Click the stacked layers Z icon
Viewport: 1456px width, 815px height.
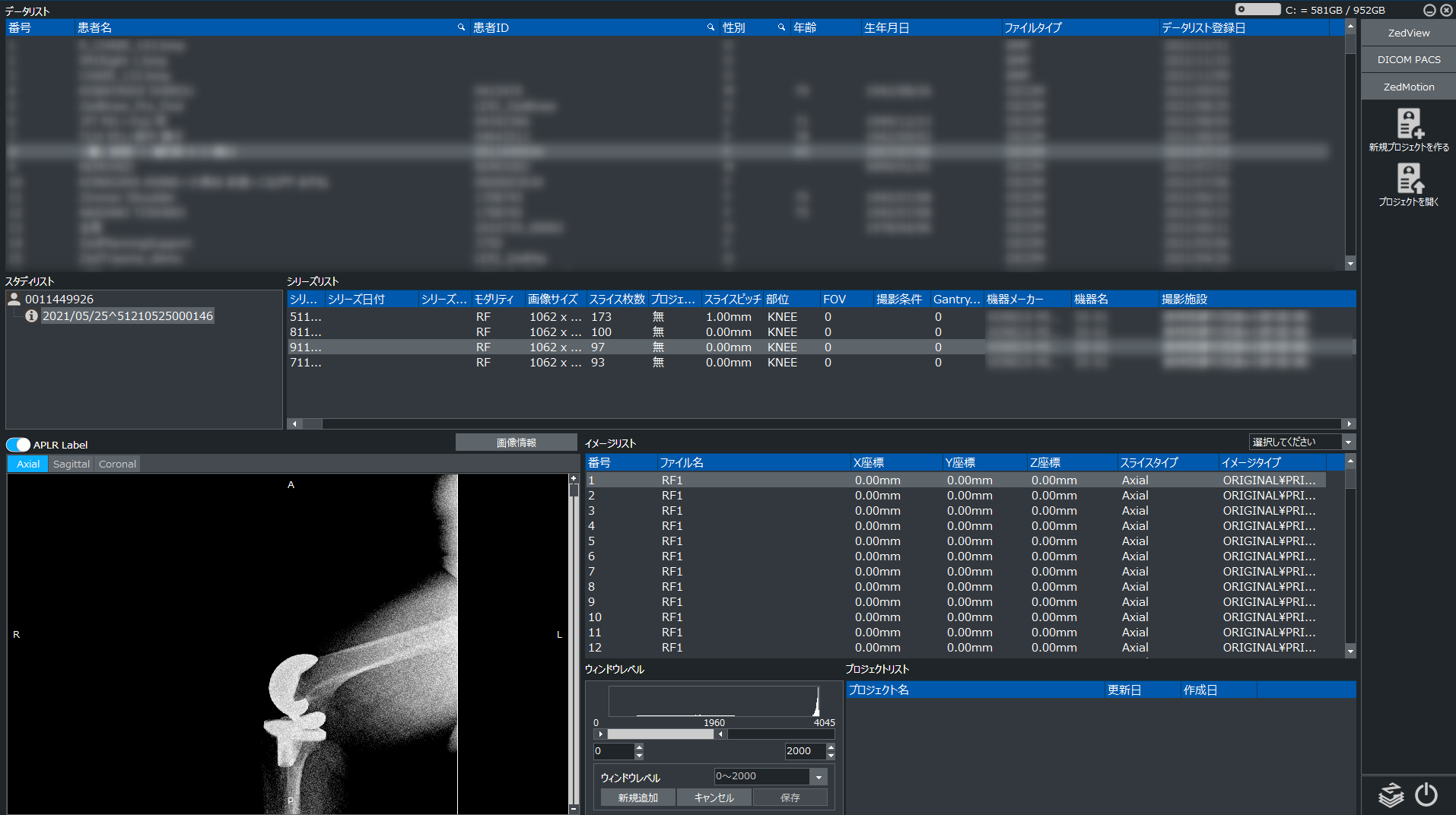(1391, 794)
